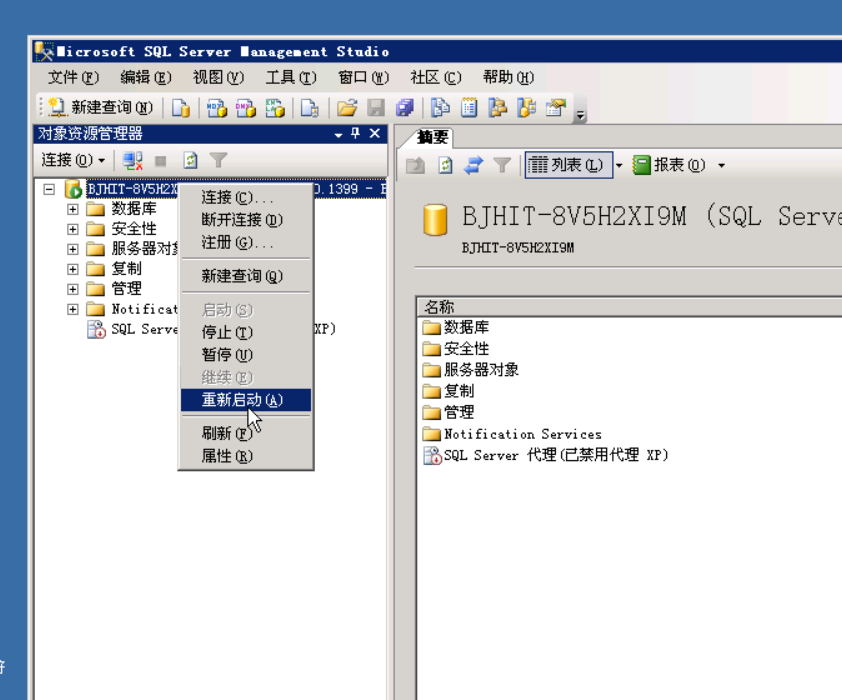Click the Save (floppy disk) toolbar icon
Viewport: 842px width, 700px height.
point(376,108)
